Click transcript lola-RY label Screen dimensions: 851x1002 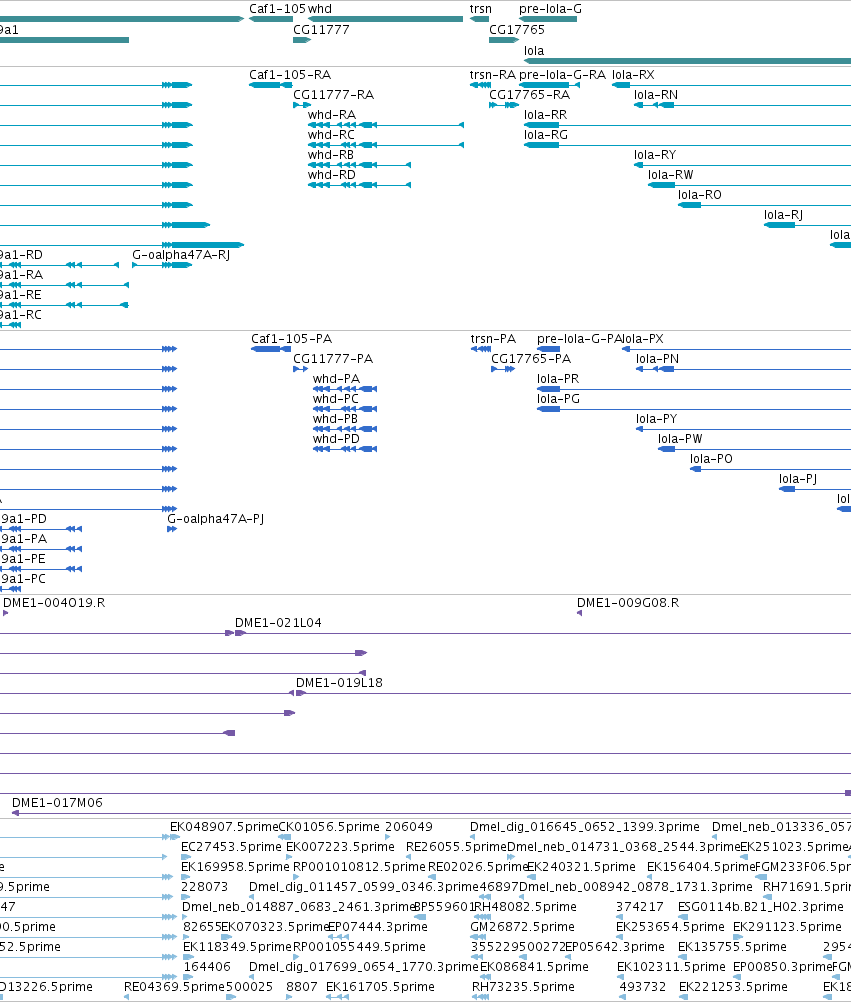click(655, 155)
